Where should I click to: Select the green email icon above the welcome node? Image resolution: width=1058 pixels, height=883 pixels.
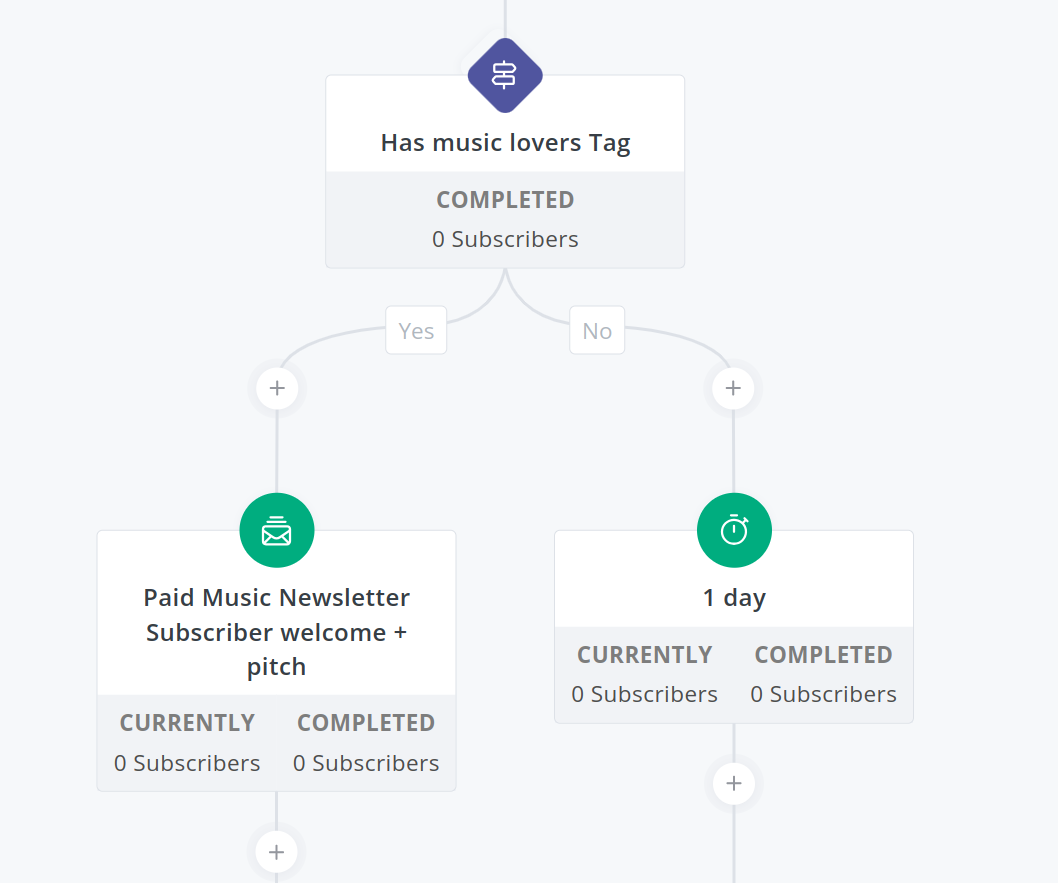pyautogui.click(x=276, y=530)
